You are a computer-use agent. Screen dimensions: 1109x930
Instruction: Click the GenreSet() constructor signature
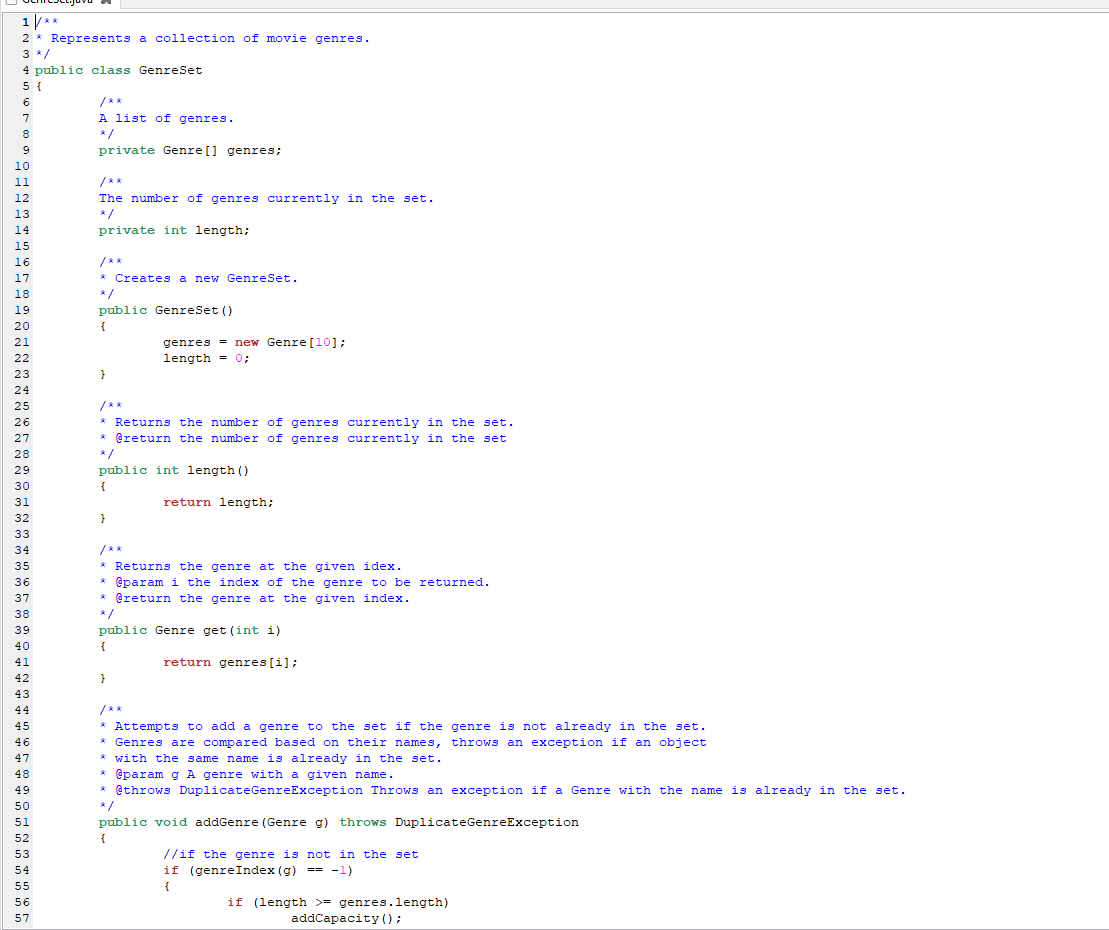[x=166, y=310]
